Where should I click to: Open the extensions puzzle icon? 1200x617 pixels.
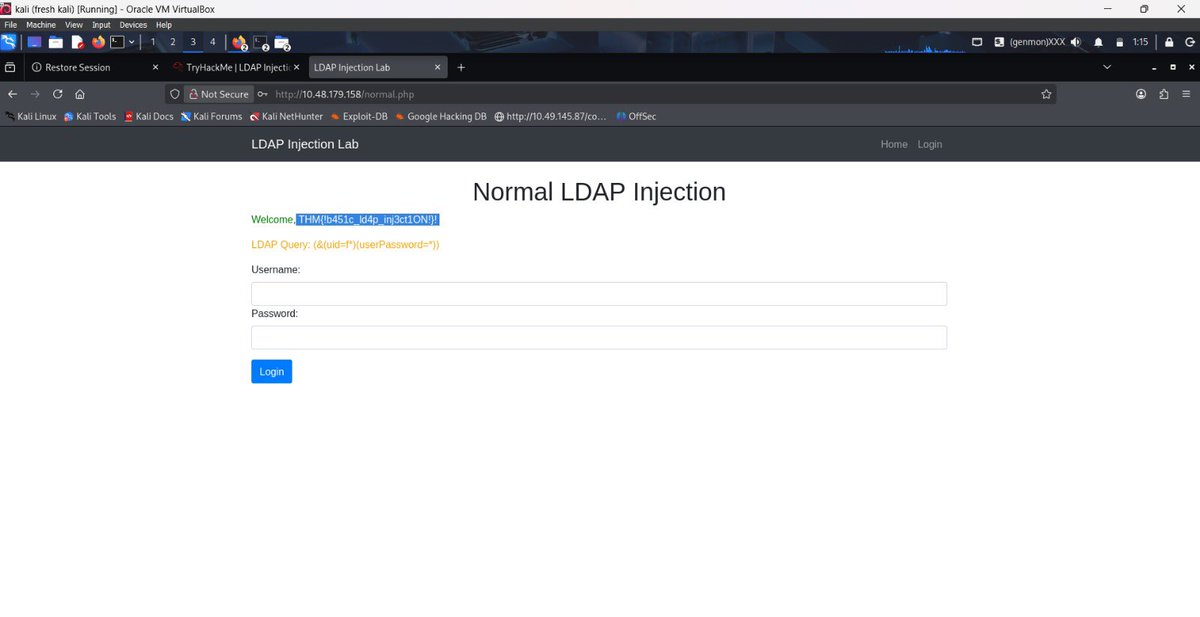(1164, 94)
